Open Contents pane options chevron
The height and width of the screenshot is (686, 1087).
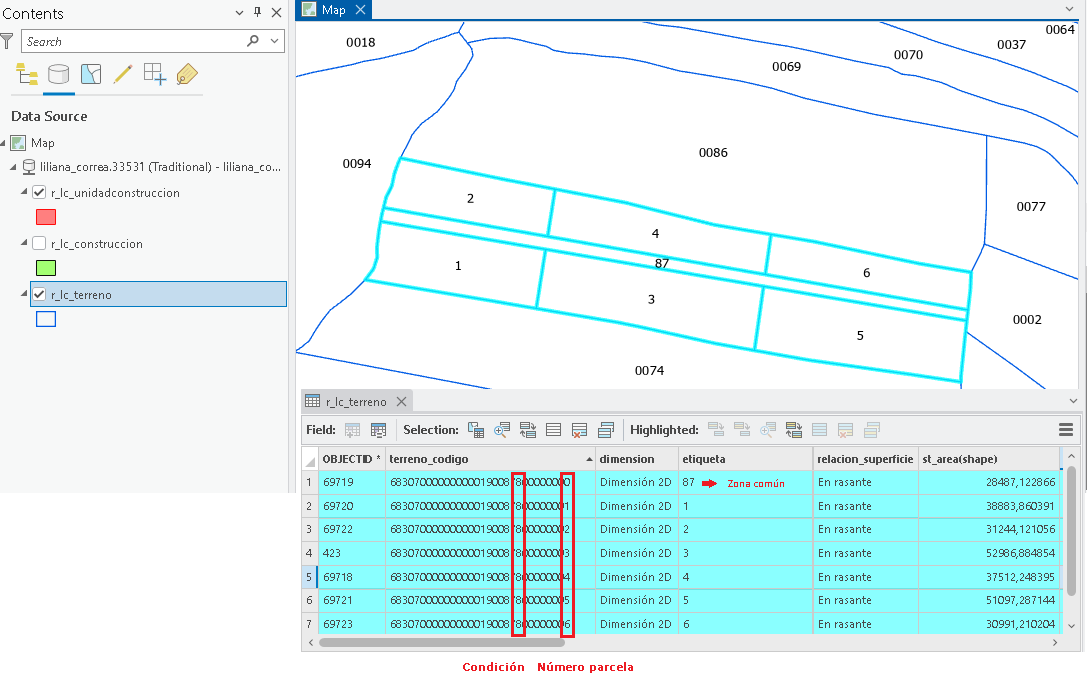(x=239, y=12)
